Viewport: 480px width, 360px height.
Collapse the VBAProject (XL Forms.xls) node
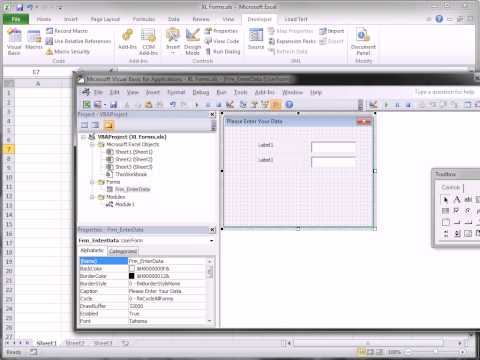(x=84, y=137)
